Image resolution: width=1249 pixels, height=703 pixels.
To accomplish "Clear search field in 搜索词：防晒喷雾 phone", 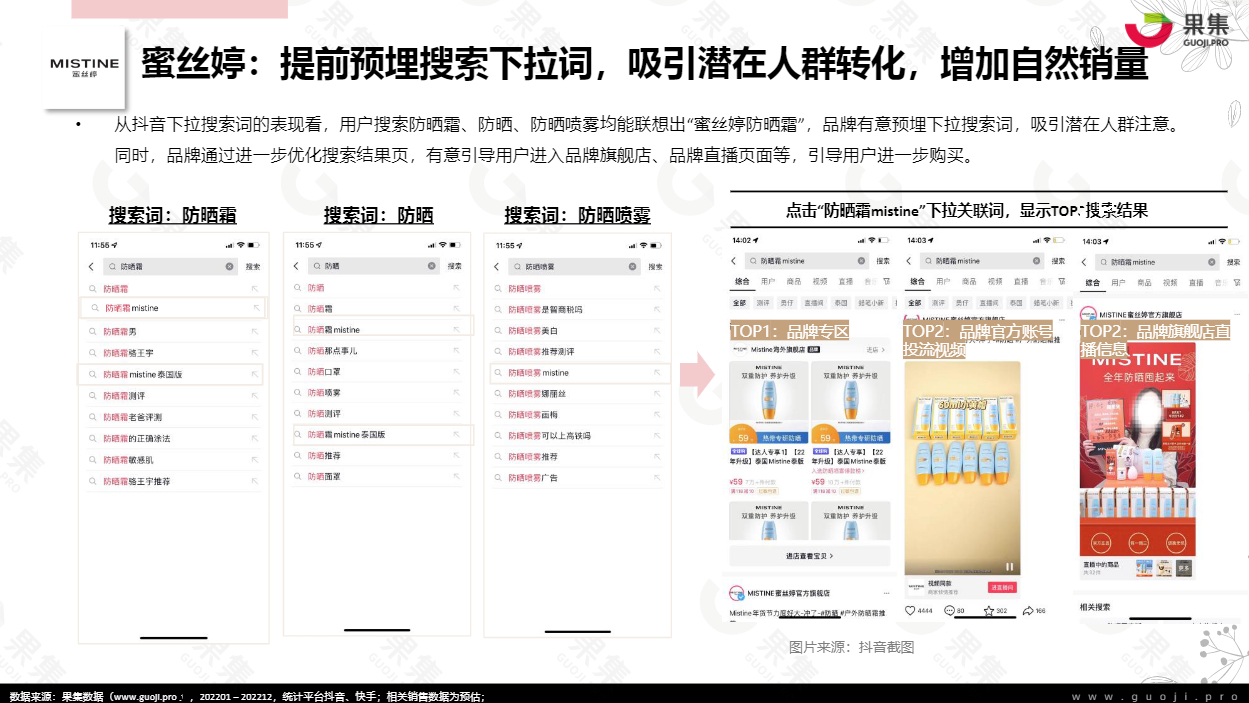I will (632, 267).
